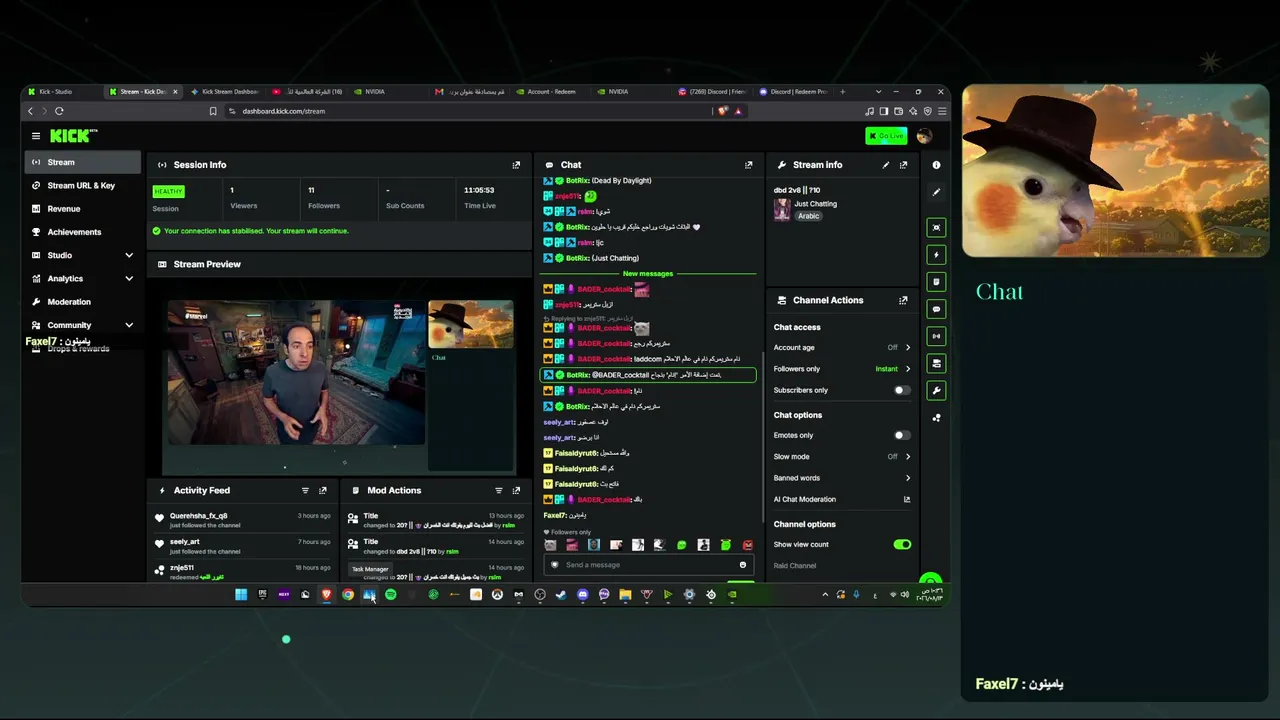Open the user avatar menu

point(924,136)
